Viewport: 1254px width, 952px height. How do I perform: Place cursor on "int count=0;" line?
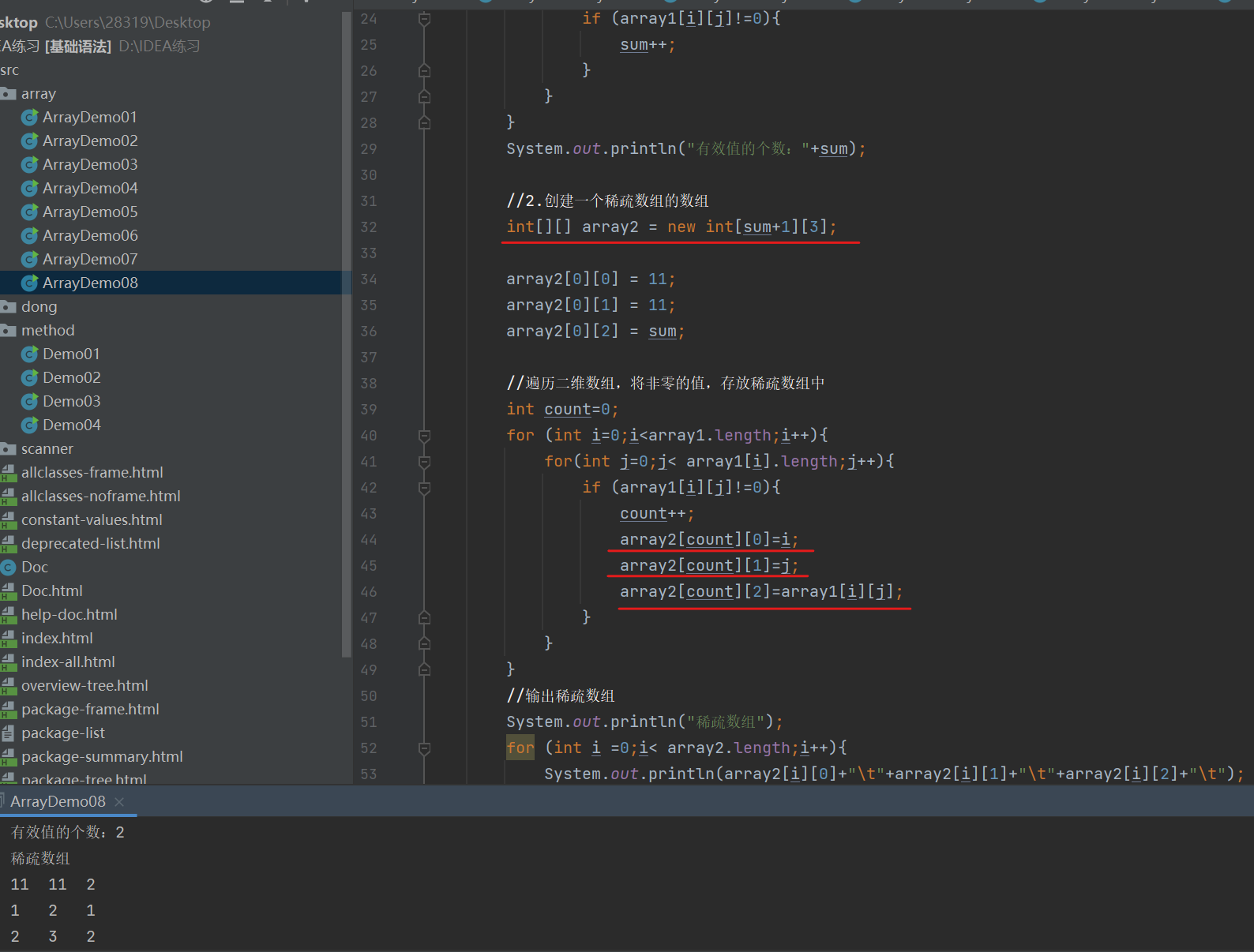pos(562,410)
